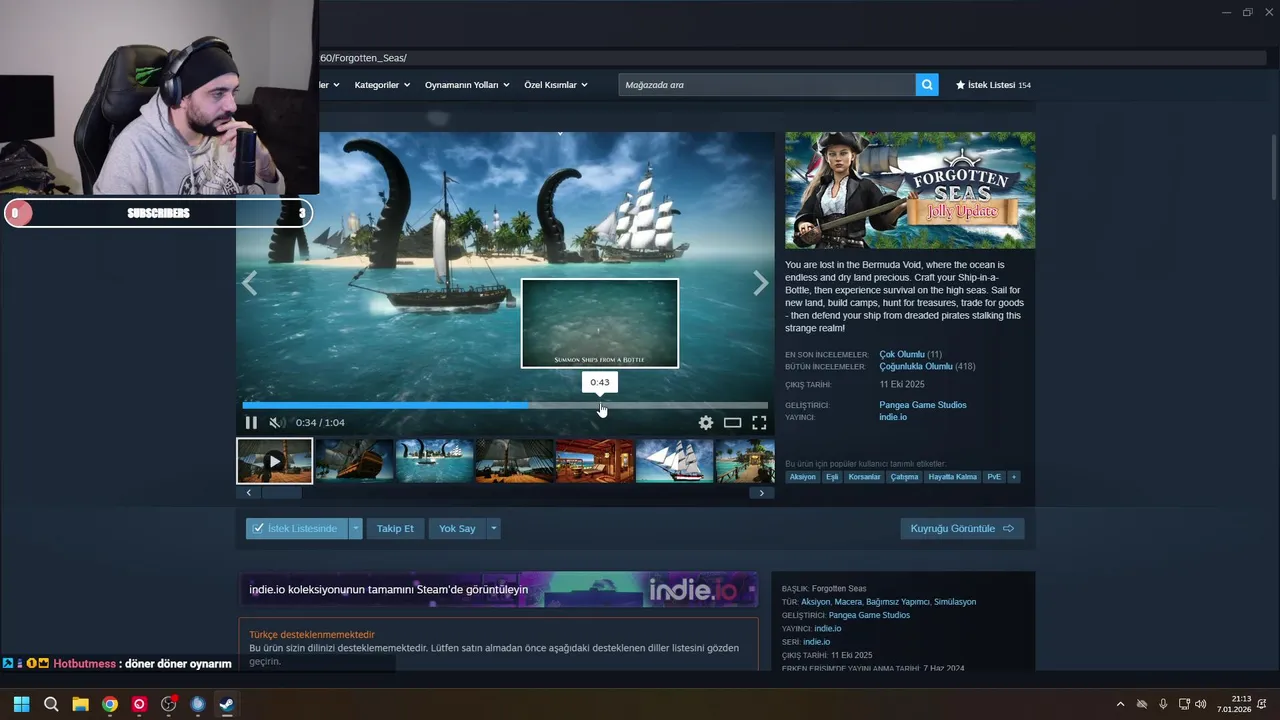
Task: Open the Bağımsız Yapımcı genre link
Action: [x=897, y=602]
